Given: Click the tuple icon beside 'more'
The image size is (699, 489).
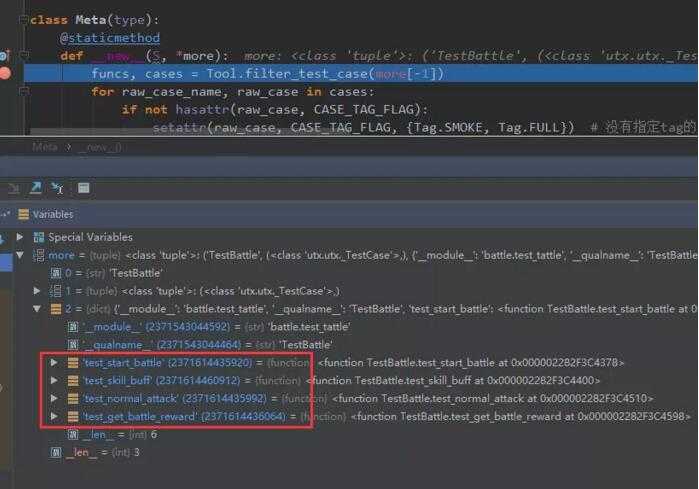Looking at the screenshot, I should [x=39, y=255].
